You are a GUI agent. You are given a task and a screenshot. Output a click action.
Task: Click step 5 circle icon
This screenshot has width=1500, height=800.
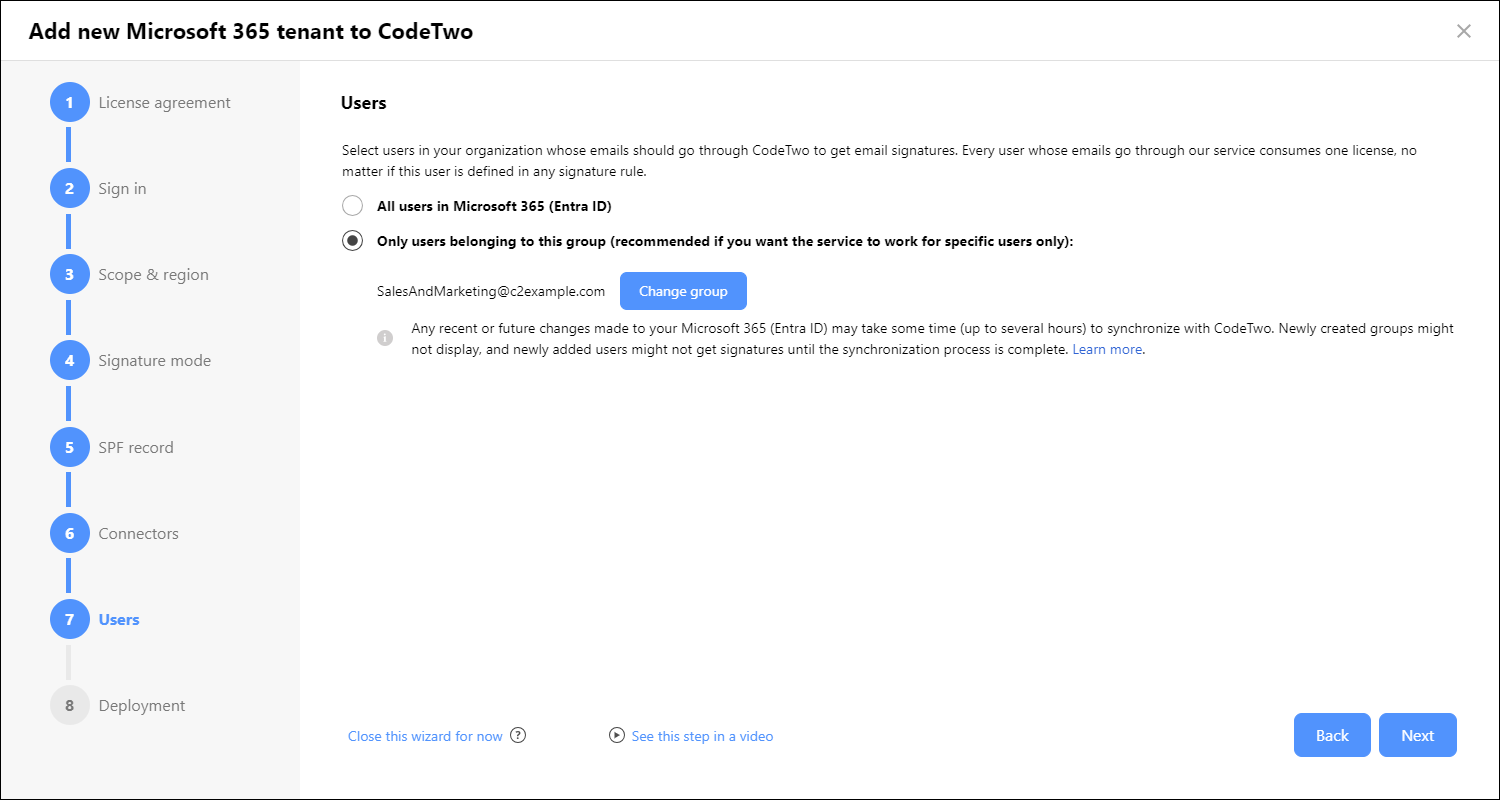click(x=69, y=448)
